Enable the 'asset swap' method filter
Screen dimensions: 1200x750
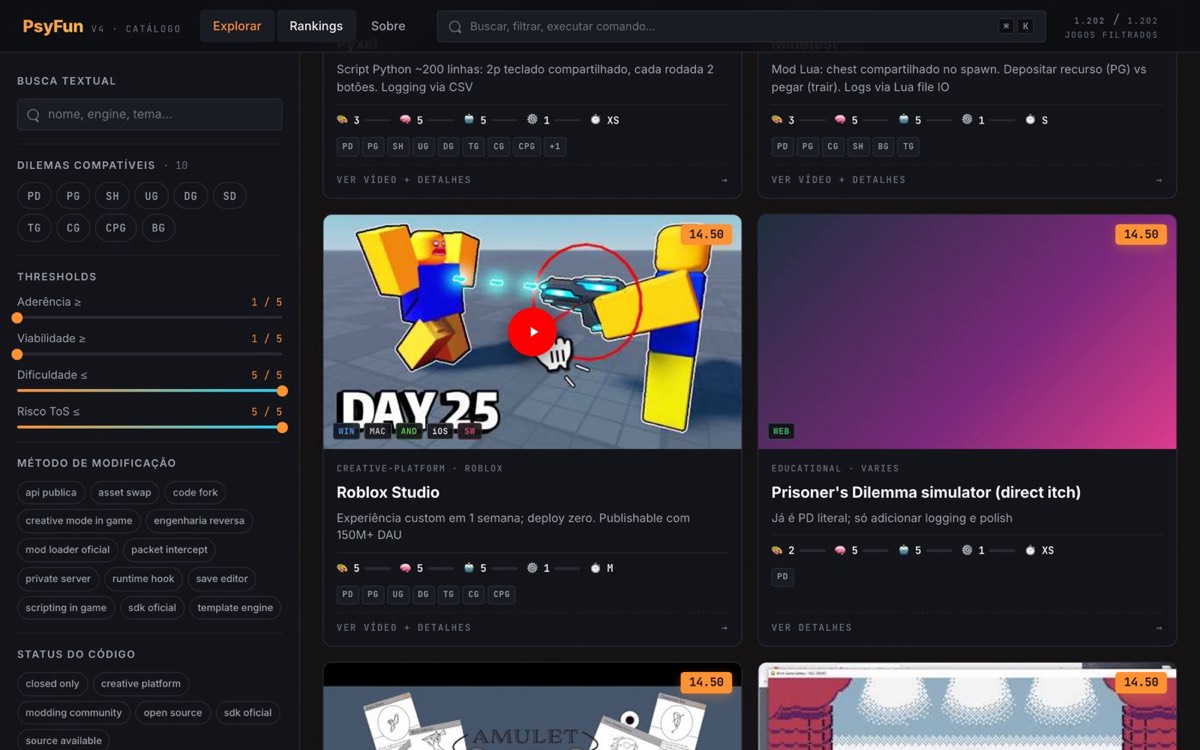pos(125,492)
